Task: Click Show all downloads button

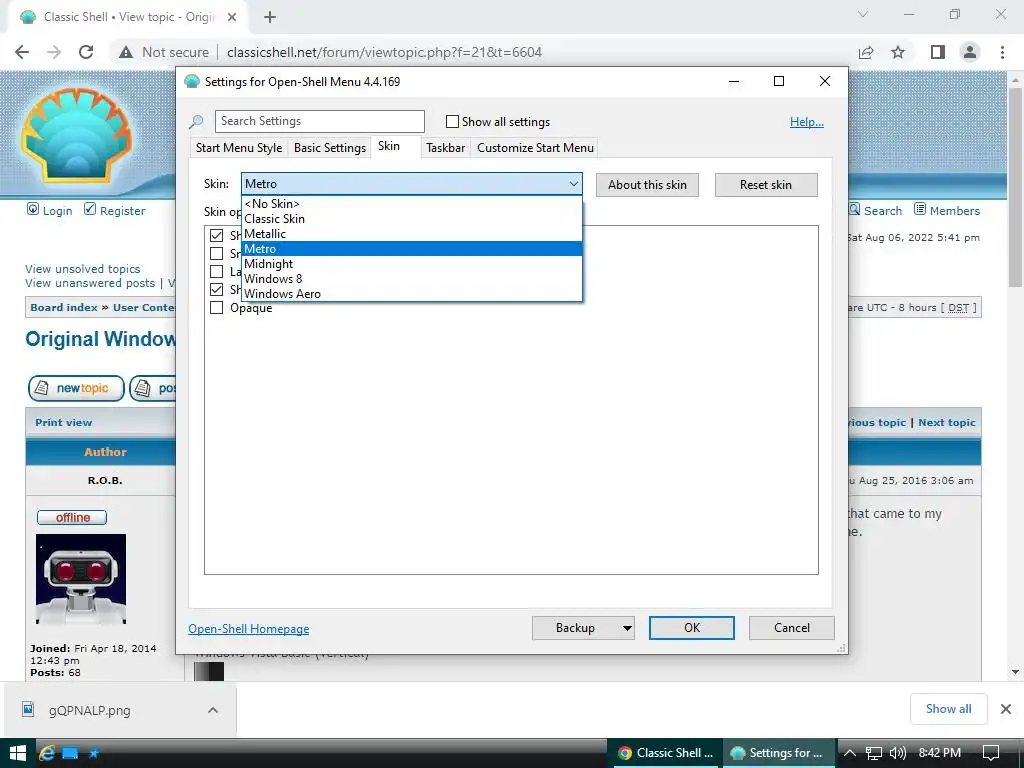Action: tap(948, 709)
